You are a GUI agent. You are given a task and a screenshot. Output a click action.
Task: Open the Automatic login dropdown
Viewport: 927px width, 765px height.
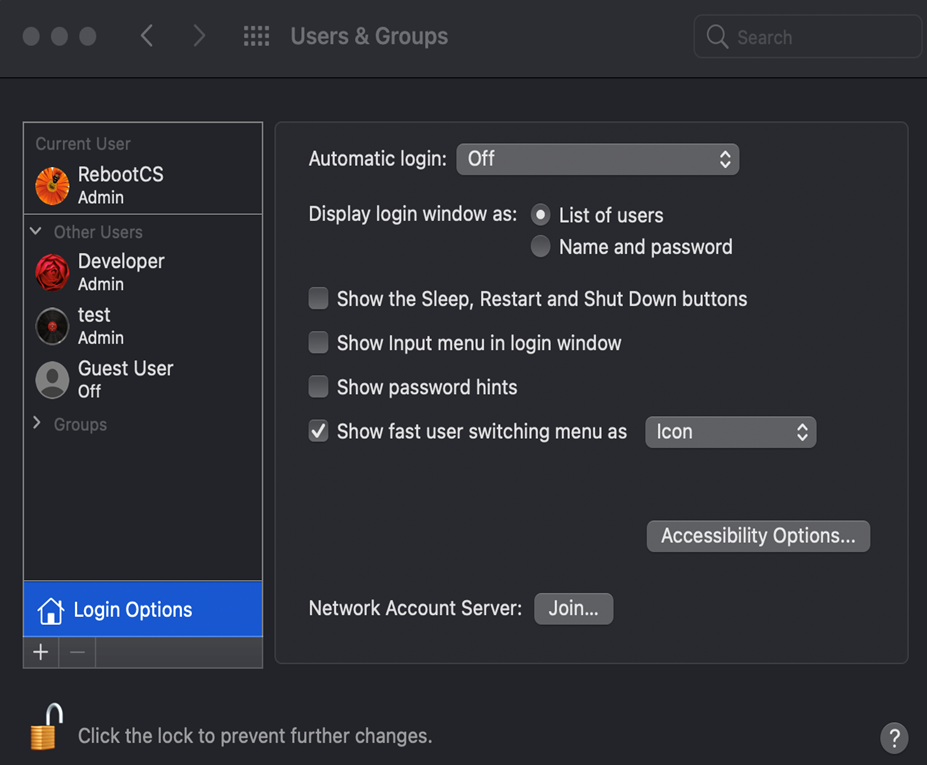[x=597, y=159]
